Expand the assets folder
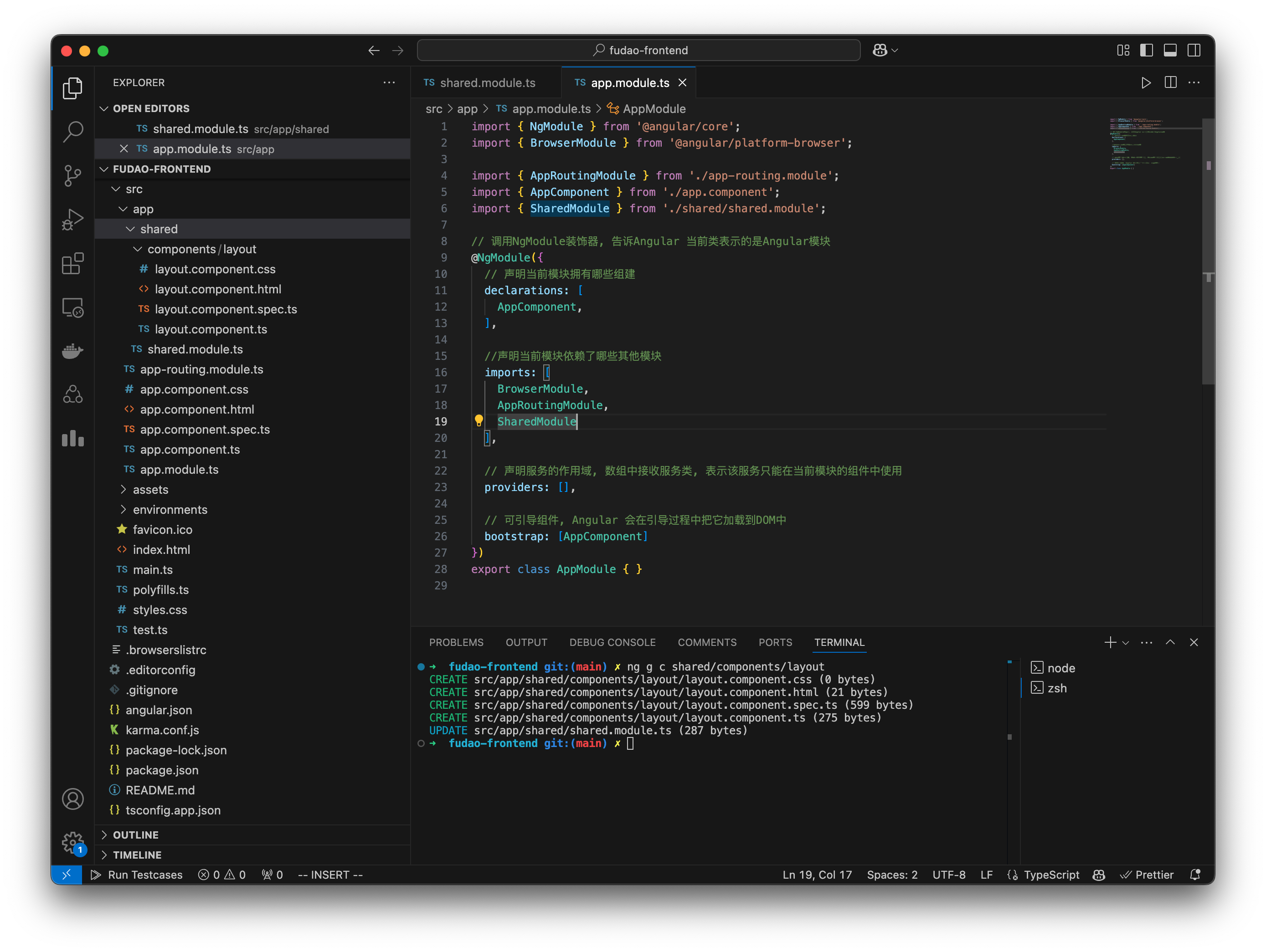1266x952 pixels. click(x=252, y=490)
